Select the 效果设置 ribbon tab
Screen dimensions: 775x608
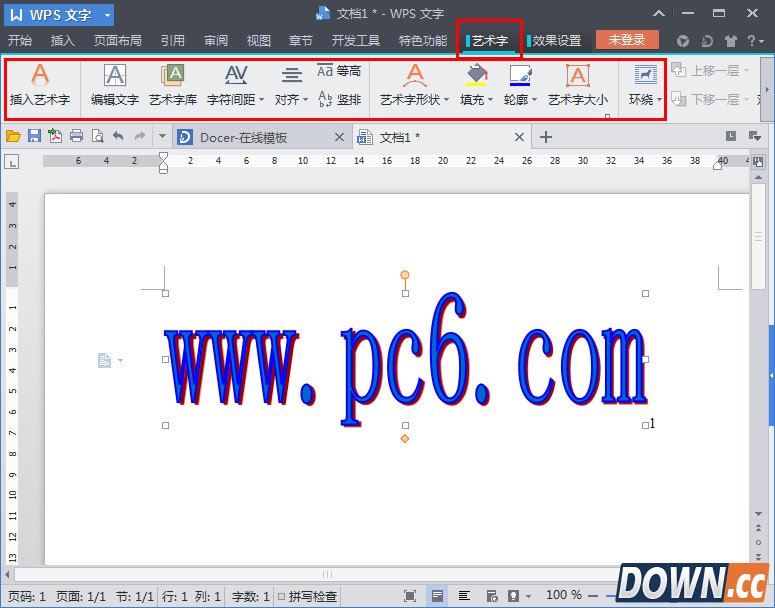tap(554, 41)
